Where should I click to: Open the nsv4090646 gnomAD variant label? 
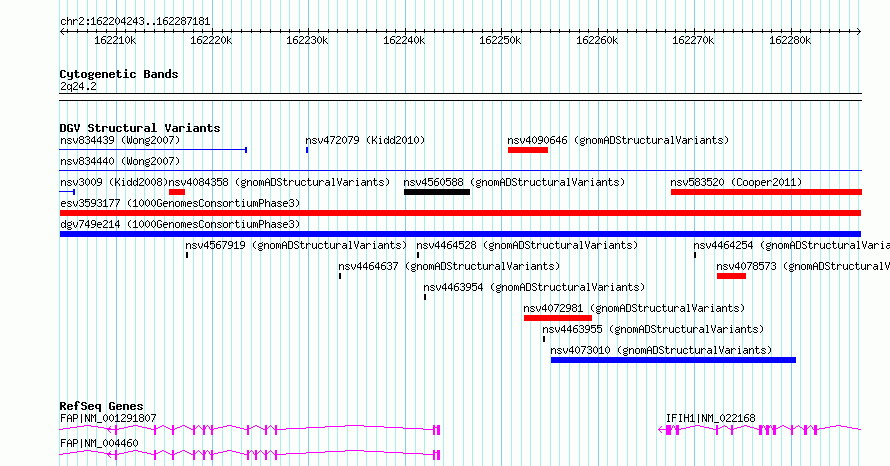[x=618, y=140]
